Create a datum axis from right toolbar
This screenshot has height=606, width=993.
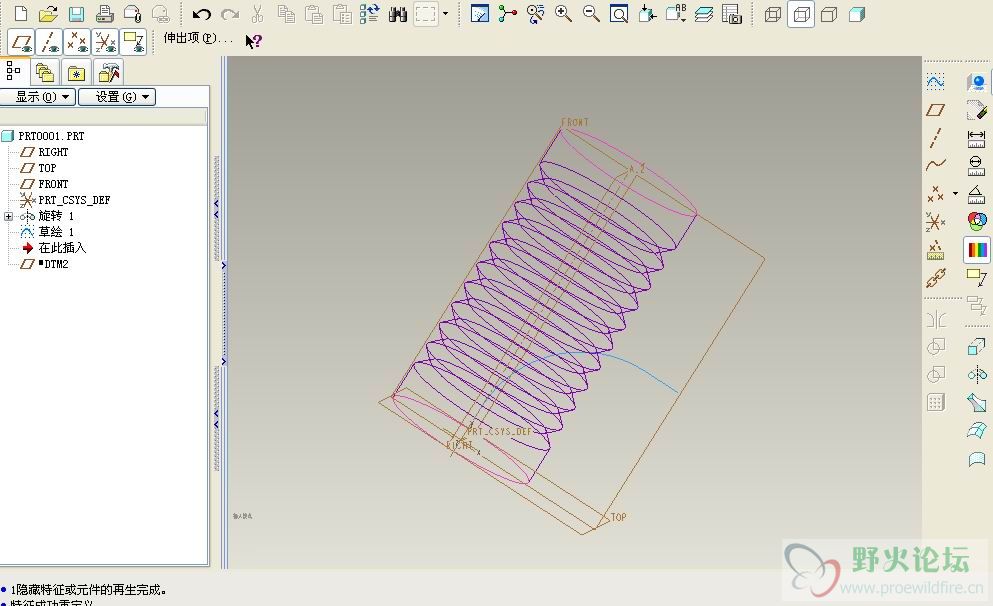935,137
